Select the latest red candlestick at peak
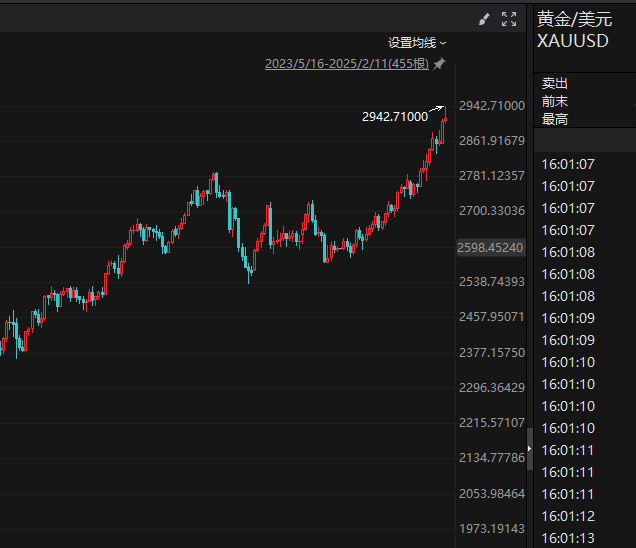Image resolution: width=636 pixels, height=548 pixels. 445,114
